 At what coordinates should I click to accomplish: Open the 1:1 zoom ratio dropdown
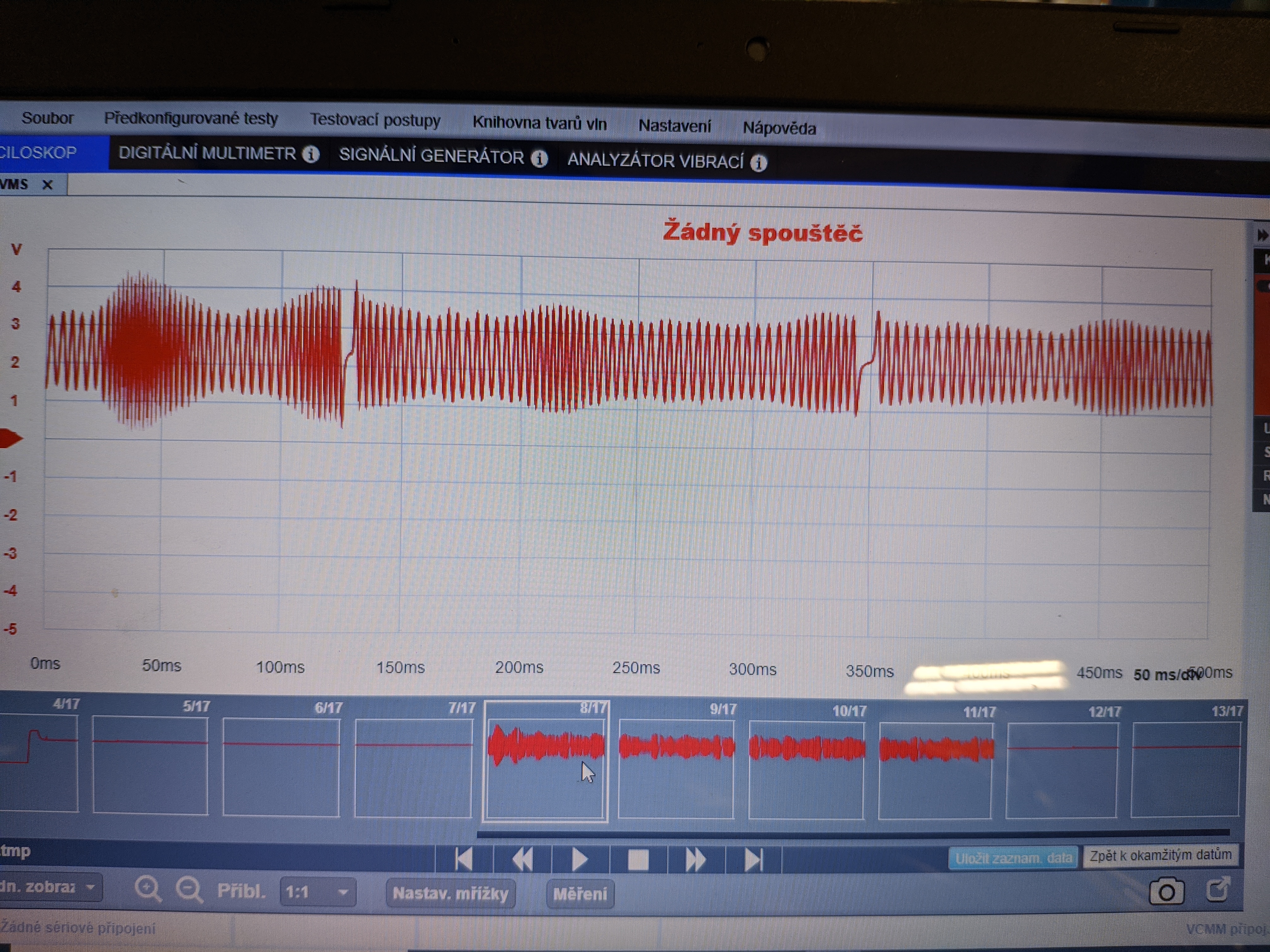click(x=317, y=892)
